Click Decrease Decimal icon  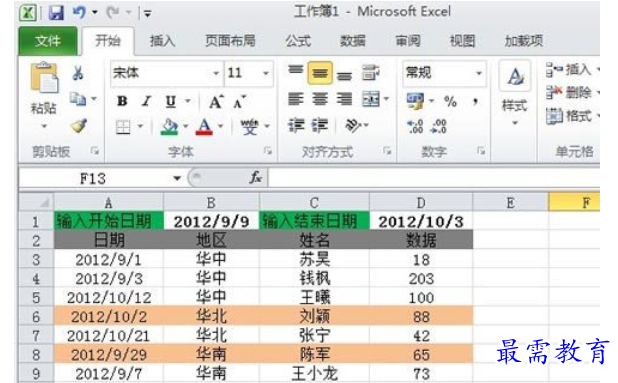(439, 126)
